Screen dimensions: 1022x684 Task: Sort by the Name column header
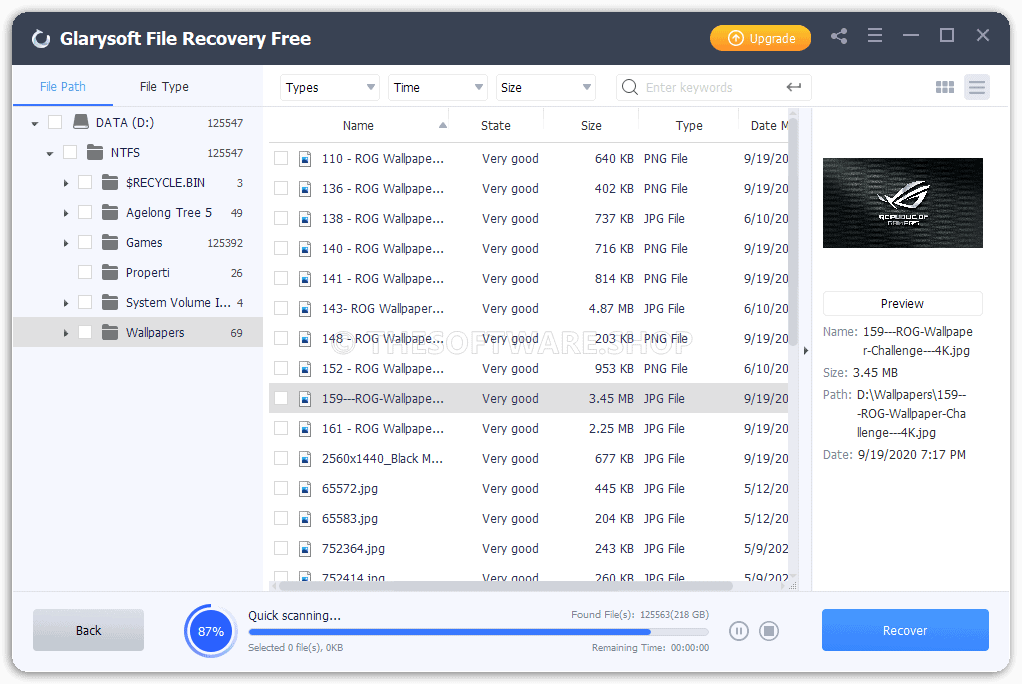tap(358, 125)
